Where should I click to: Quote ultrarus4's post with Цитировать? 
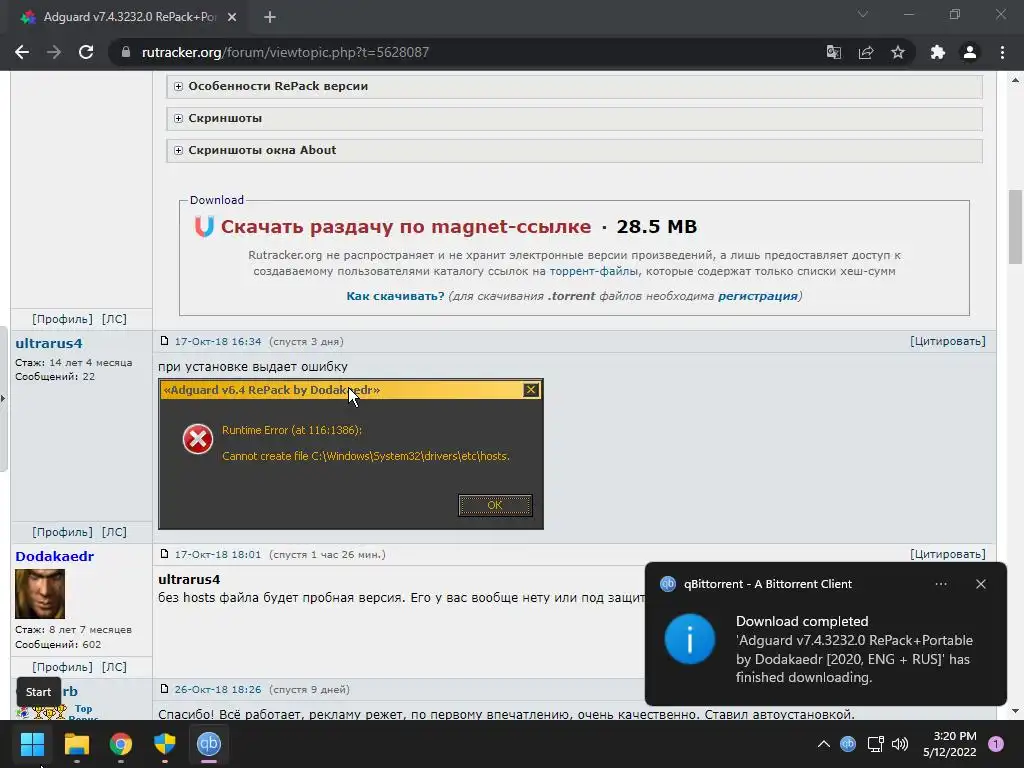(x=948, y=341)
